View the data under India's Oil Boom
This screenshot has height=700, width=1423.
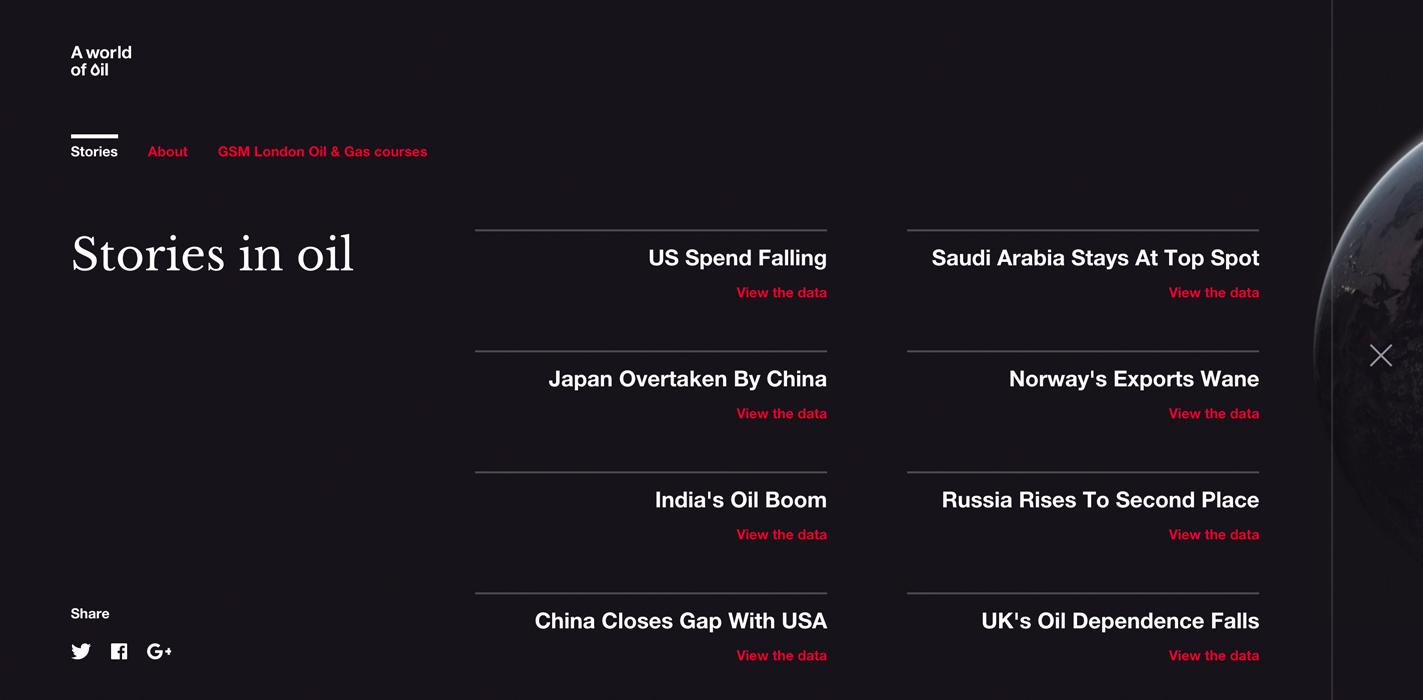pos(782,535)
